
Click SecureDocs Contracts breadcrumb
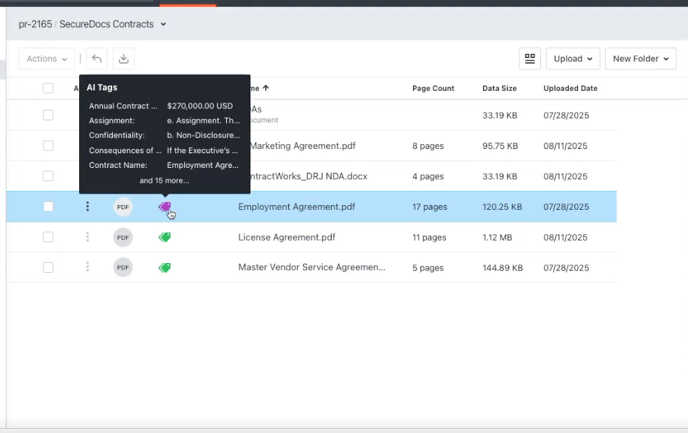coord(107,24)
